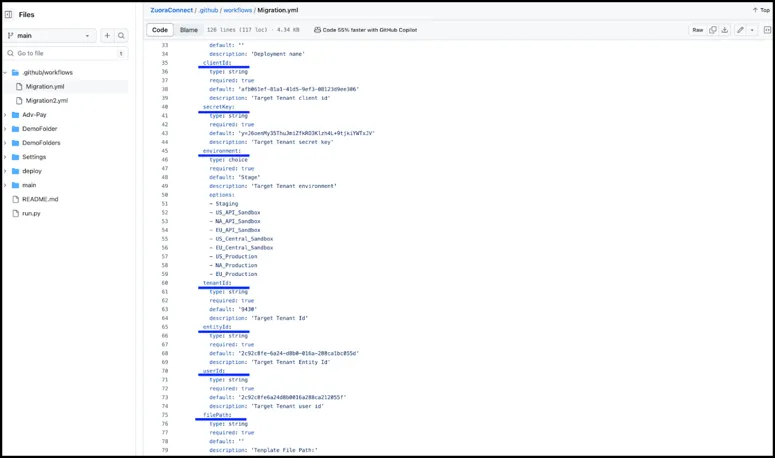Open the file search magnifier icon
Image resolution: width=775 pixels, height=458 pixels.
click(121, 36)
